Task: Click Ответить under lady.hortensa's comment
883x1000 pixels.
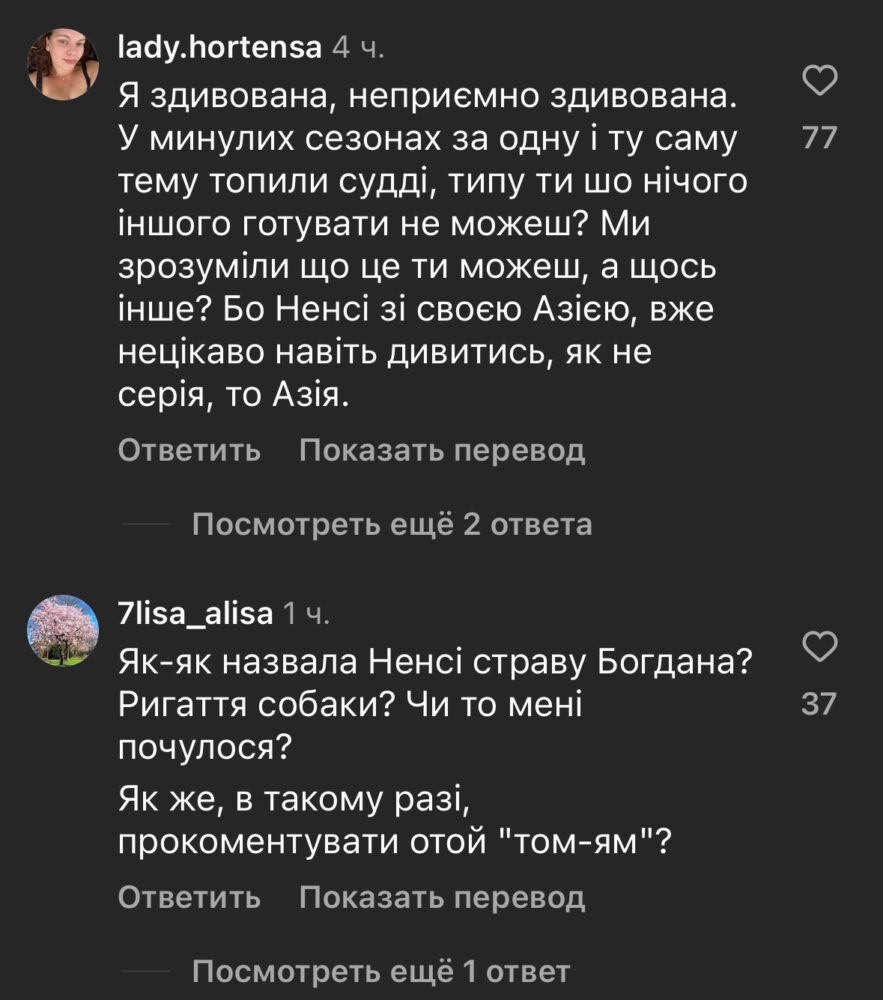Action: [x=189, y=451]
